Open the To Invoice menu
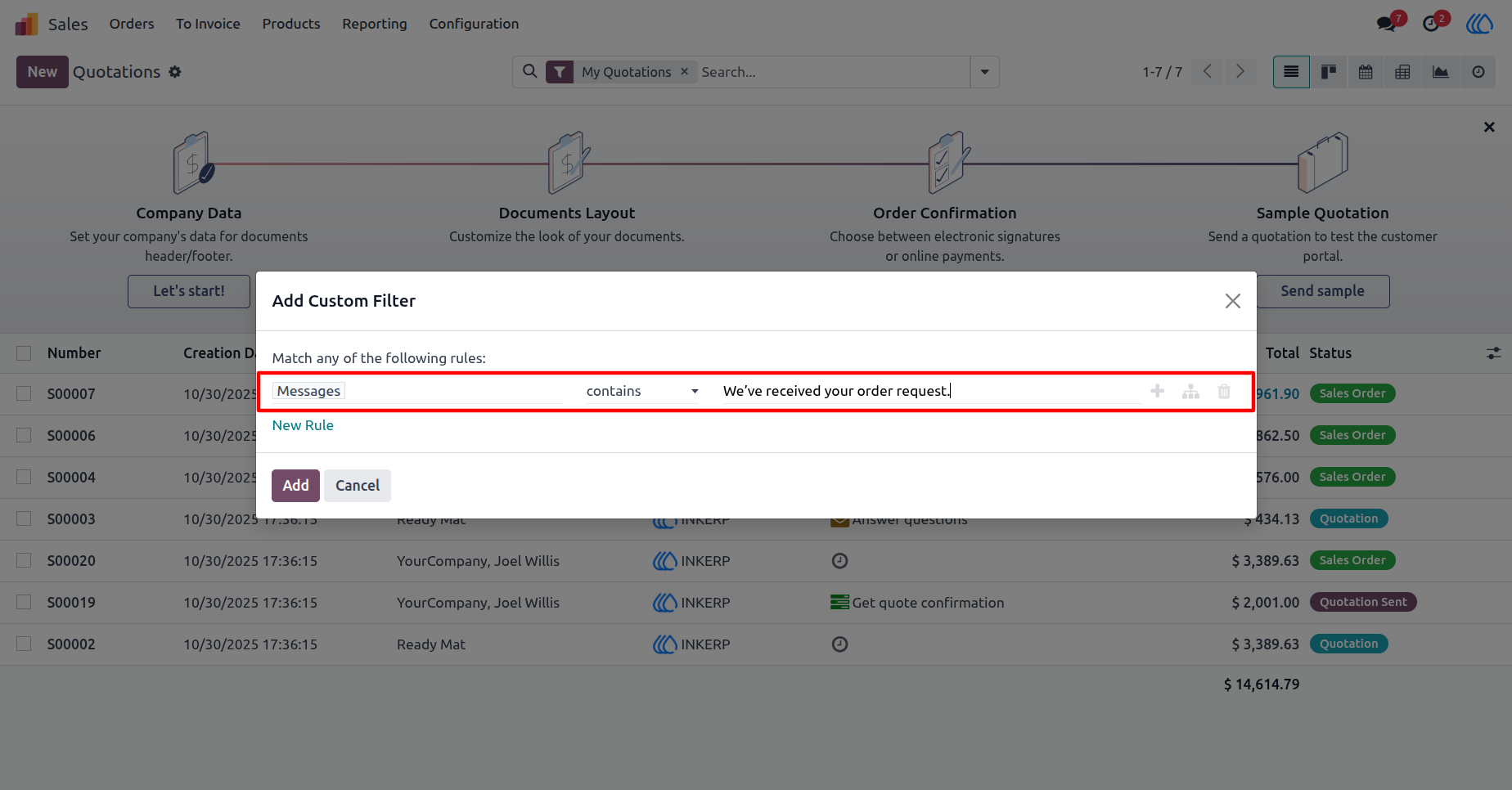The height and width of the screenshot is (790, 1512). [208, 24]
